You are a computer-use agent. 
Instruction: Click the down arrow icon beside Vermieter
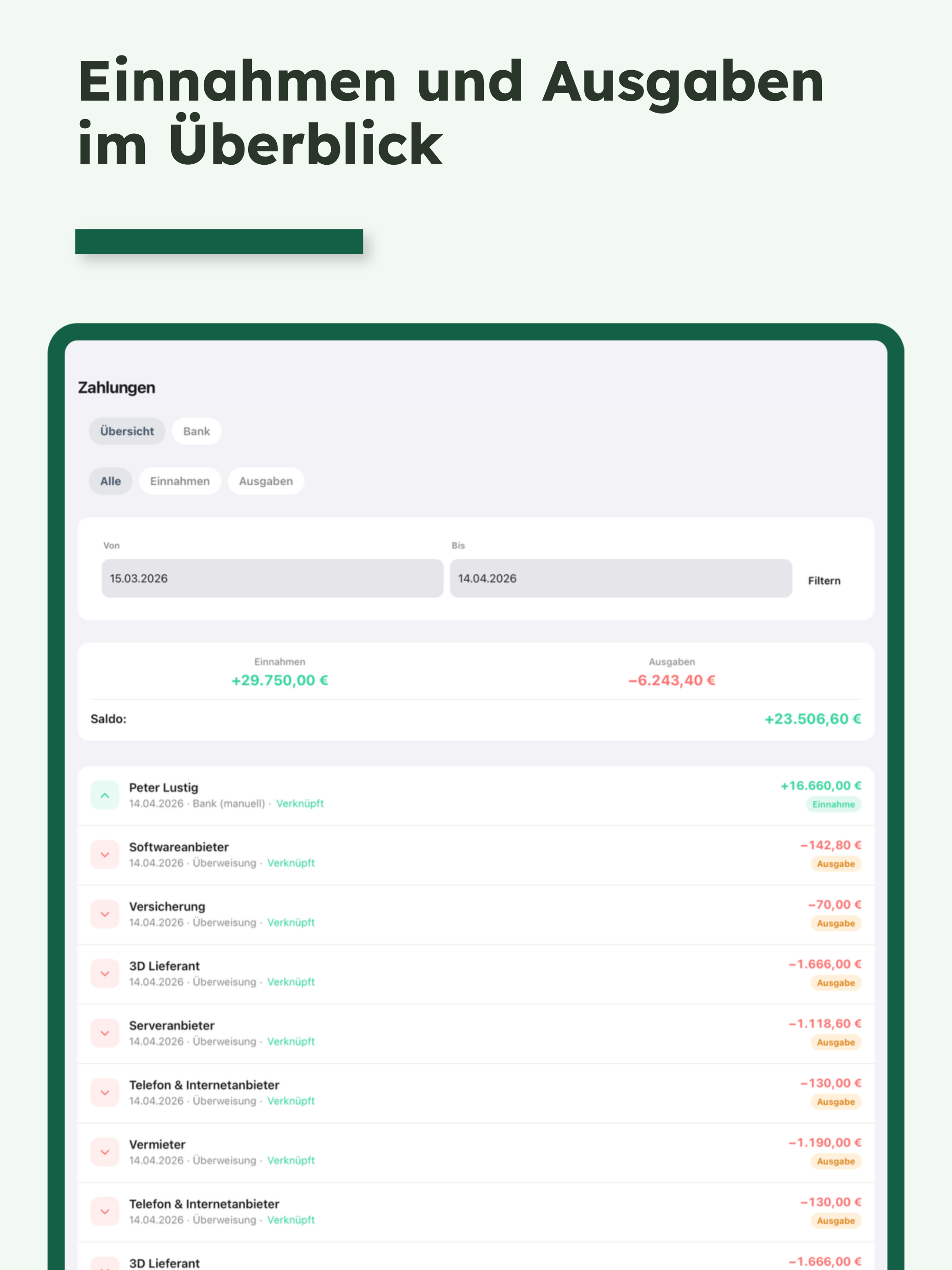105,1152
